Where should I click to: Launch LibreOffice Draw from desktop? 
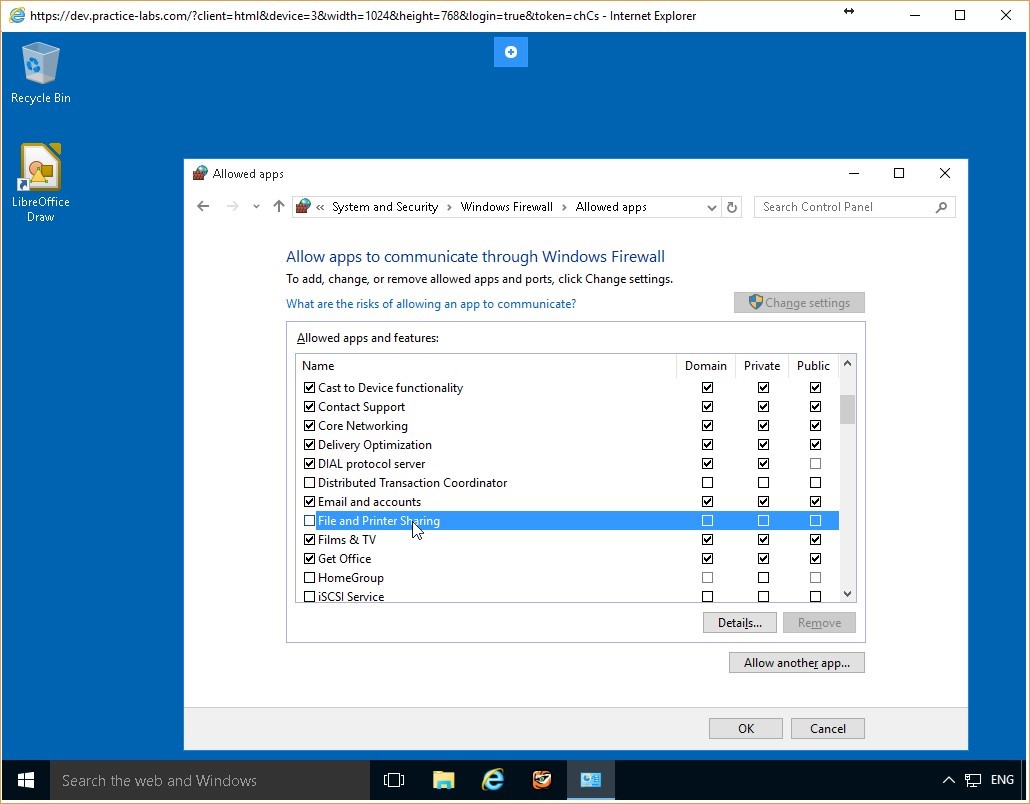click(x=40, y=168)
